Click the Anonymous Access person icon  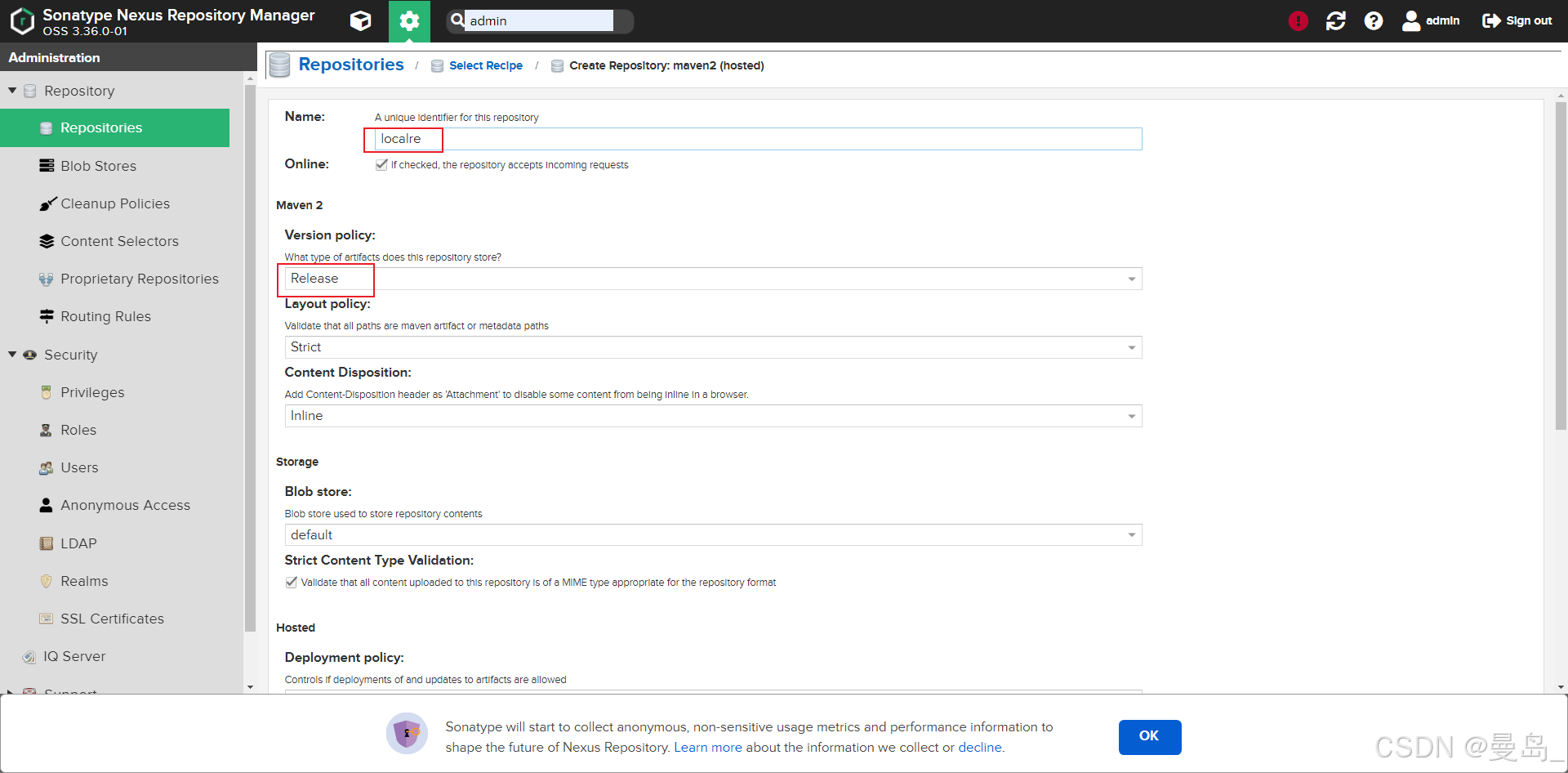pos(47,505)
